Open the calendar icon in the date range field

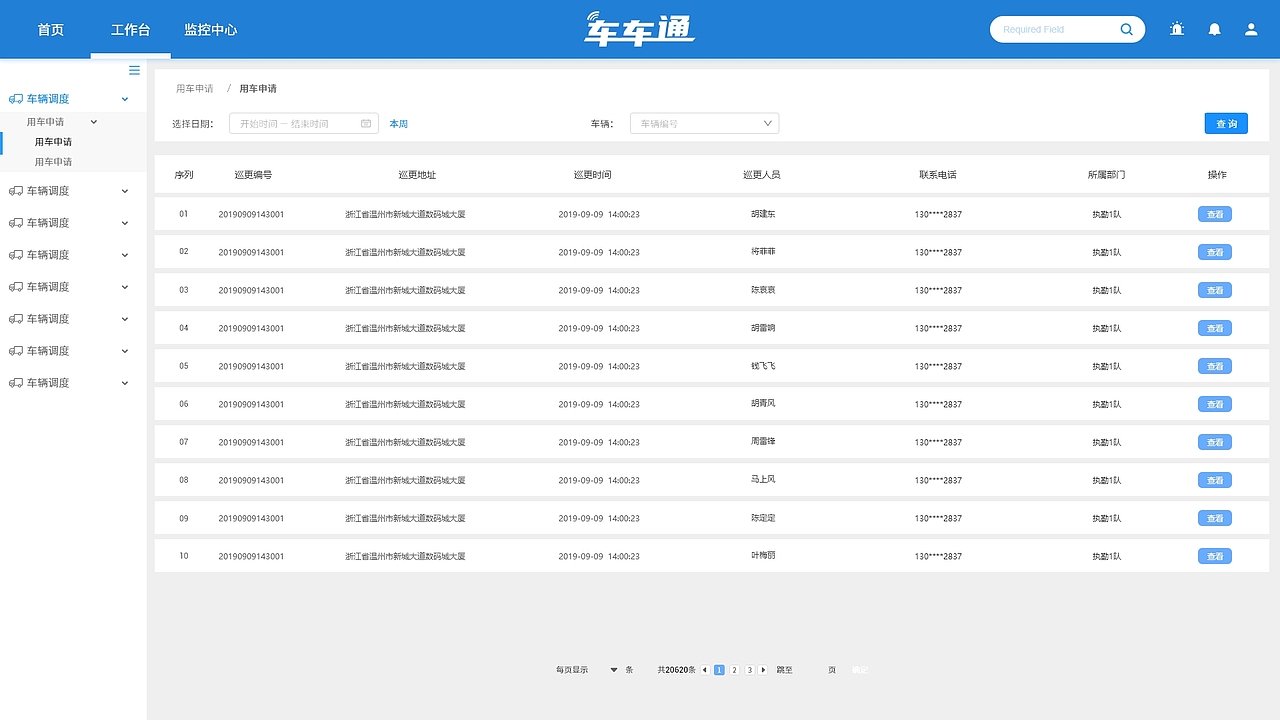(364, 123)
